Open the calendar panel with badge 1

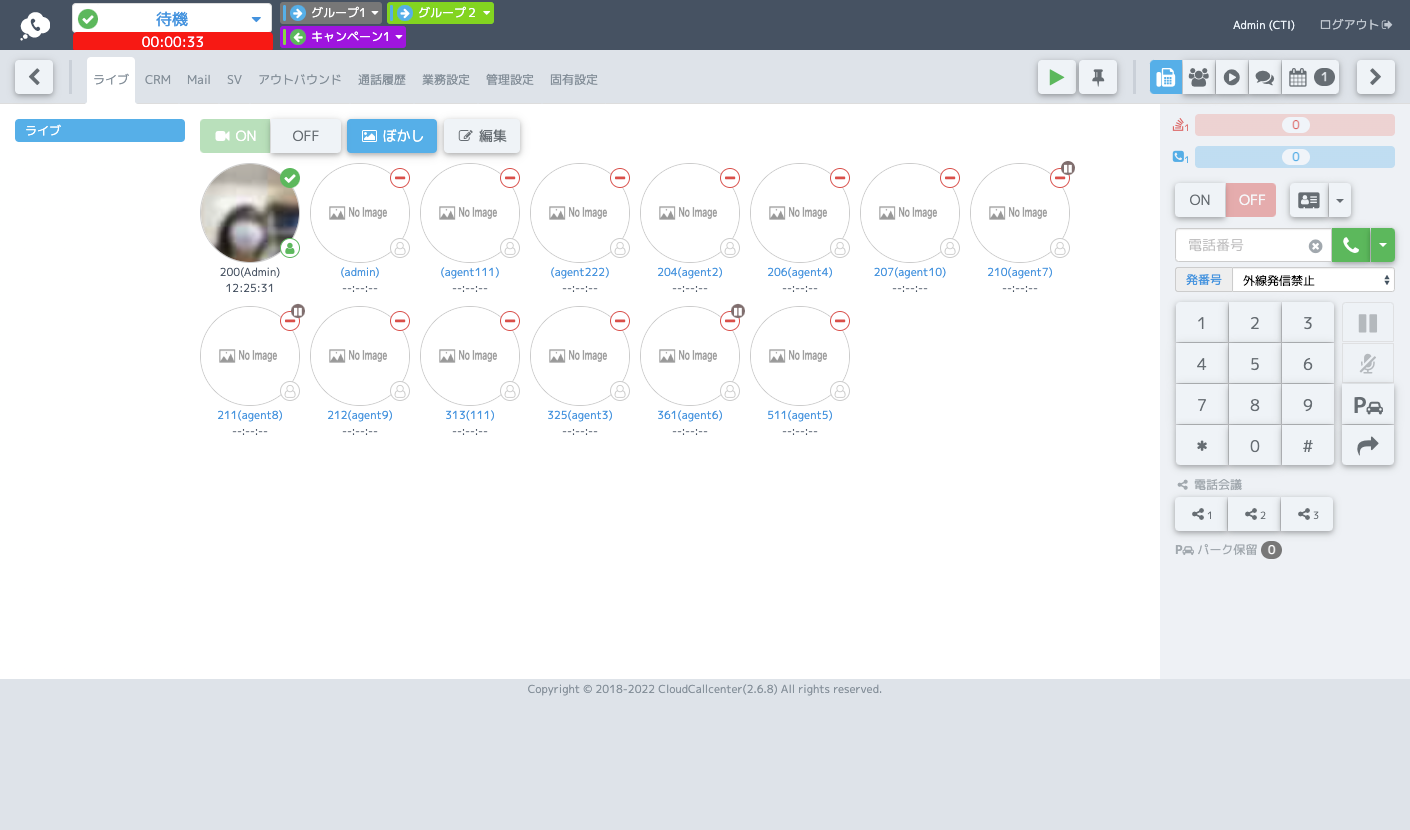[1311, 77]
